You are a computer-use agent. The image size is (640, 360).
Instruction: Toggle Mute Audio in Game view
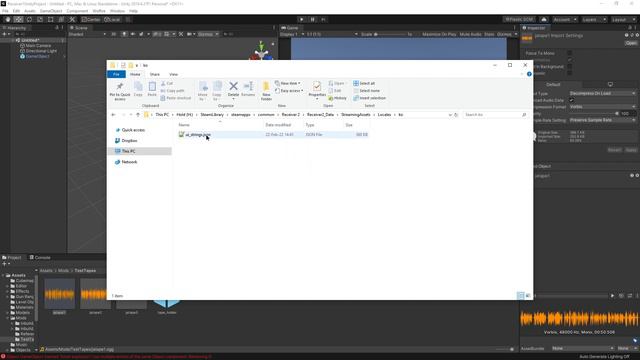pos(471,34)
